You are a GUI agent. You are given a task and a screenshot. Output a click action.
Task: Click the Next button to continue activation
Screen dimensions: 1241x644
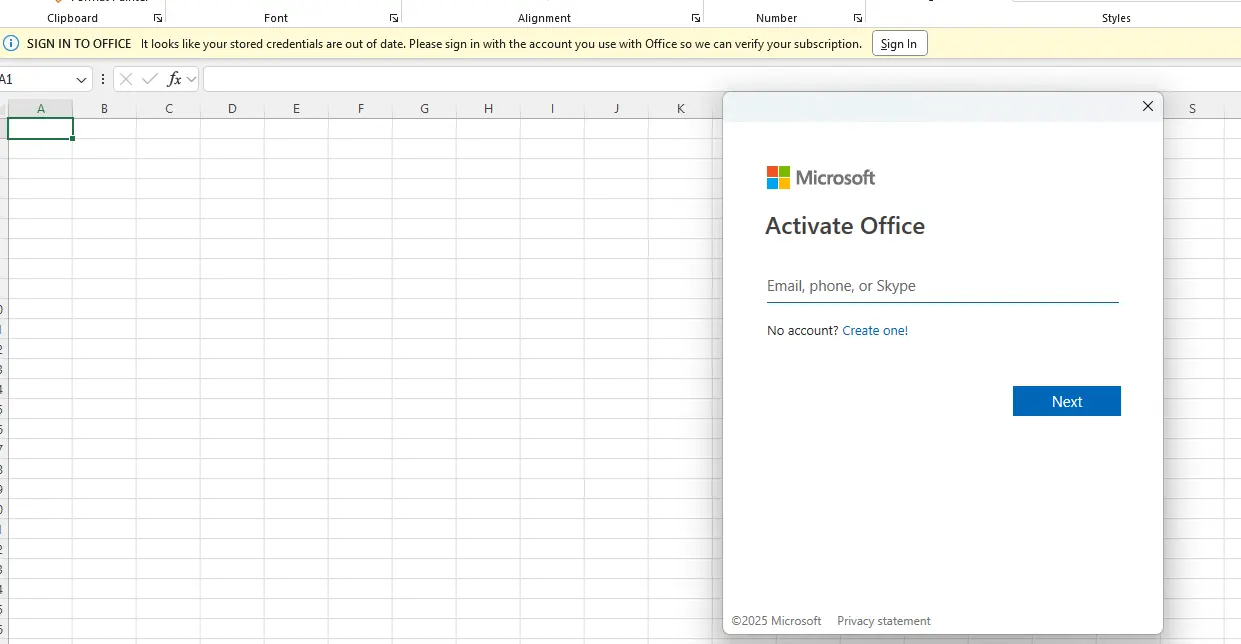click(1067, 401)
